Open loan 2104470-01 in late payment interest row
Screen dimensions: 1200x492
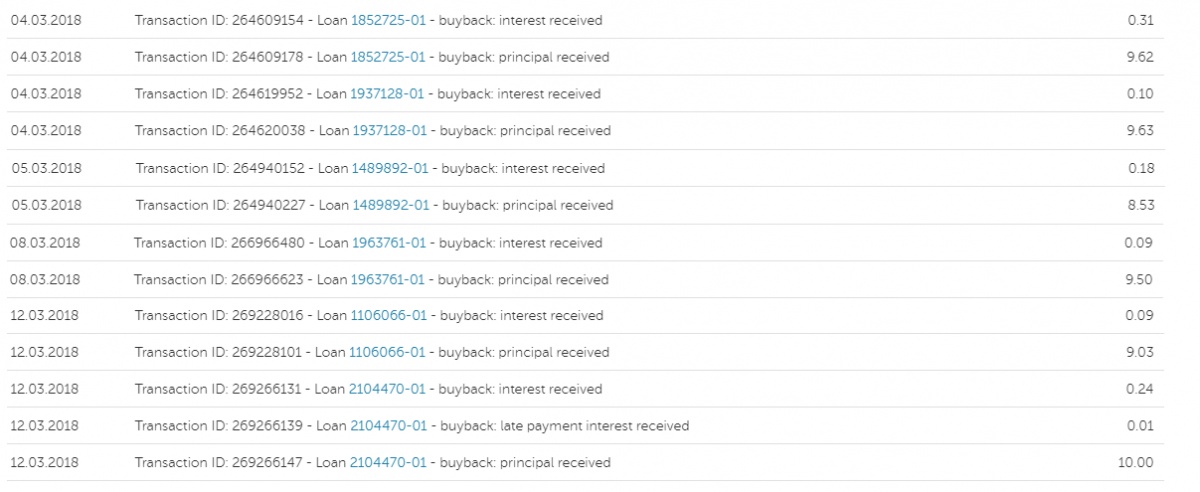tap(389, 426)
